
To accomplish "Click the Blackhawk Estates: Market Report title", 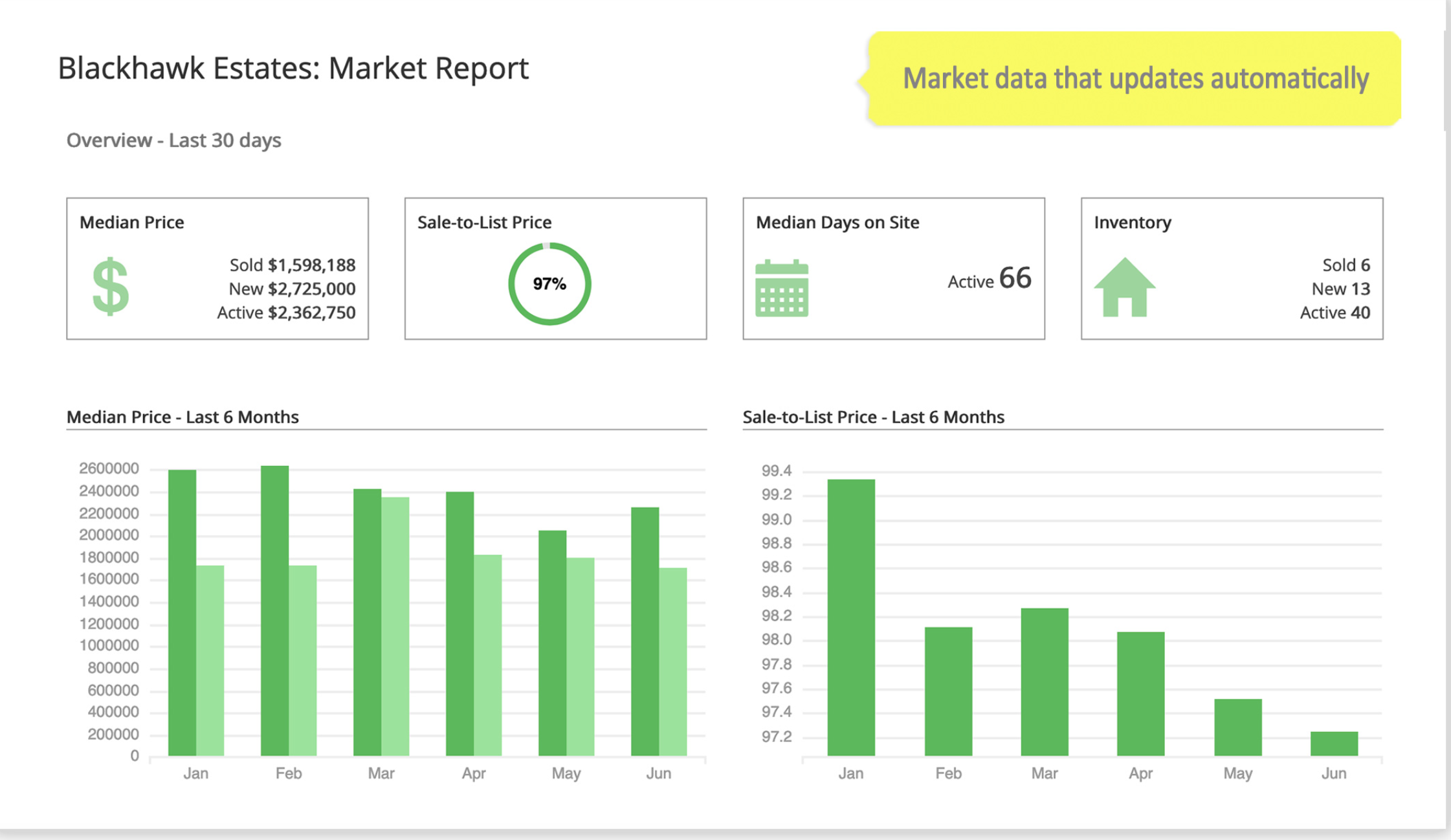I will click(293, 68).
